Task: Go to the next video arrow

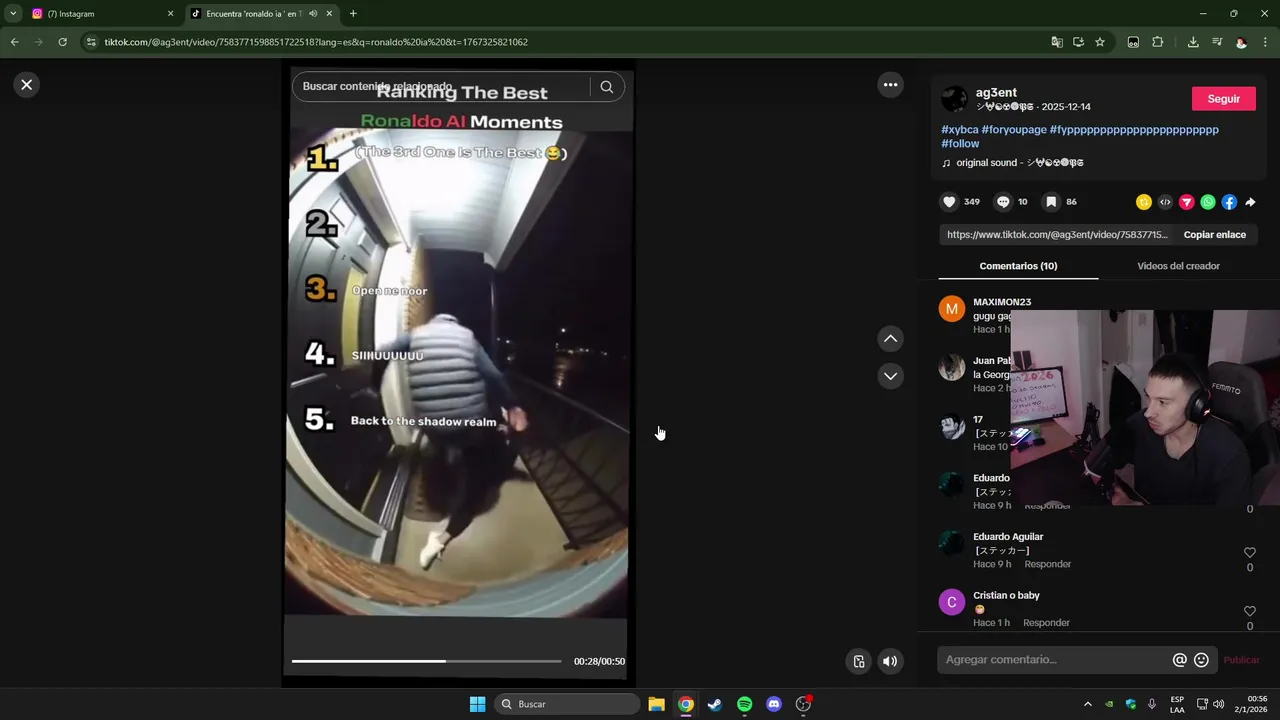Action: click(x=890, y=376)
